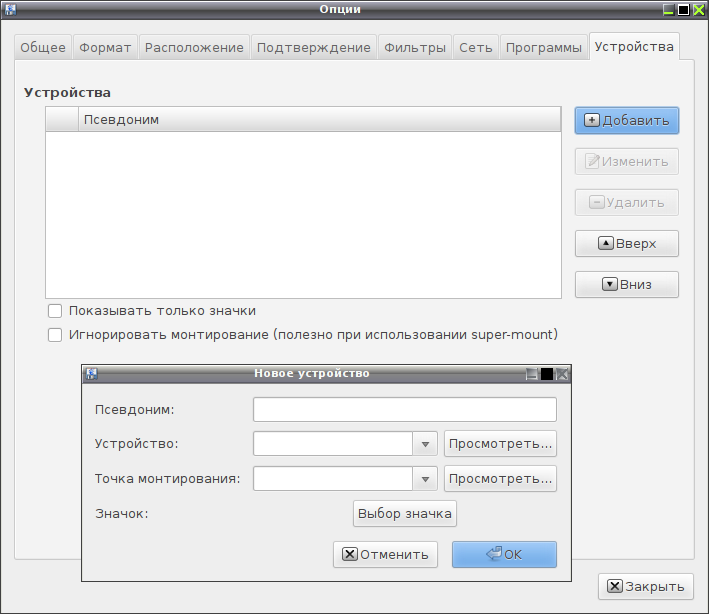Close the Новое устройство dialog via X

click(x=562, y=374)
